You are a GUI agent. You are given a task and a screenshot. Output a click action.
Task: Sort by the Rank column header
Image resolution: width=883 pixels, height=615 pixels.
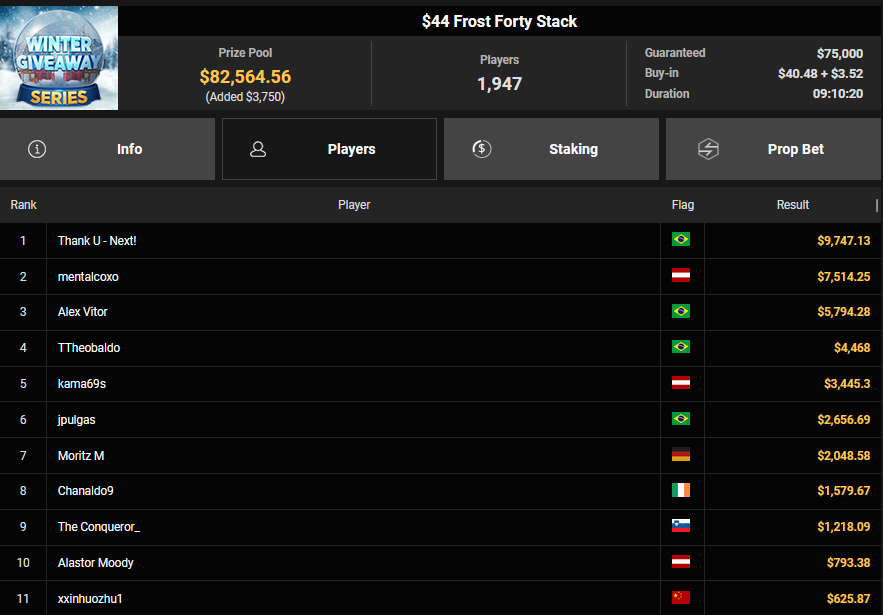pos(23,205)
